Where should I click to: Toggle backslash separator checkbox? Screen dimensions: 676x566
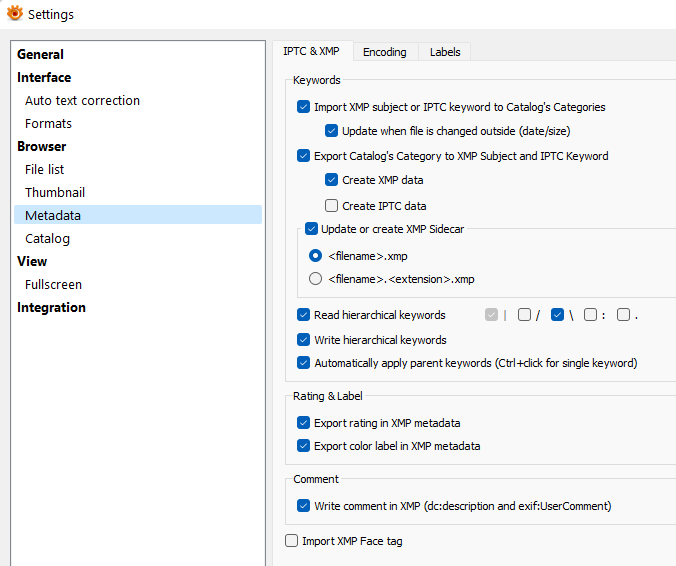point(558,315)
